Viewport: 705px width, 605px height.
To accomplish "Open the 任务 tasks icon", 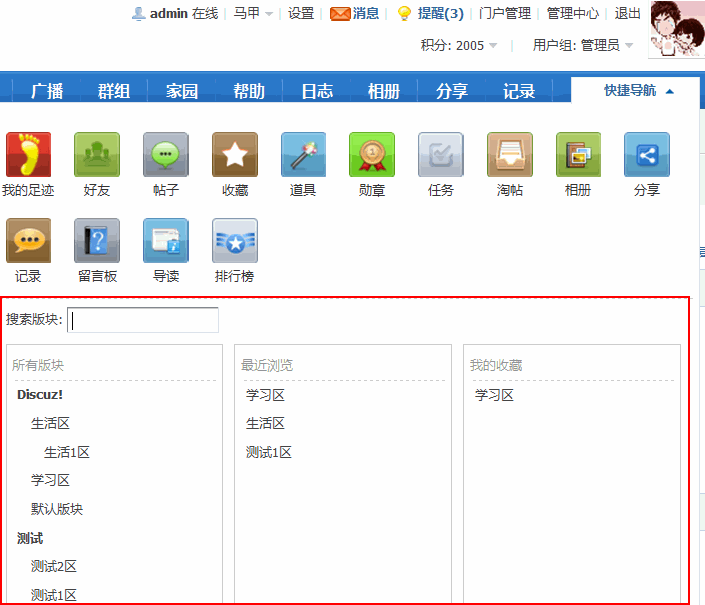I will [441, 155].
